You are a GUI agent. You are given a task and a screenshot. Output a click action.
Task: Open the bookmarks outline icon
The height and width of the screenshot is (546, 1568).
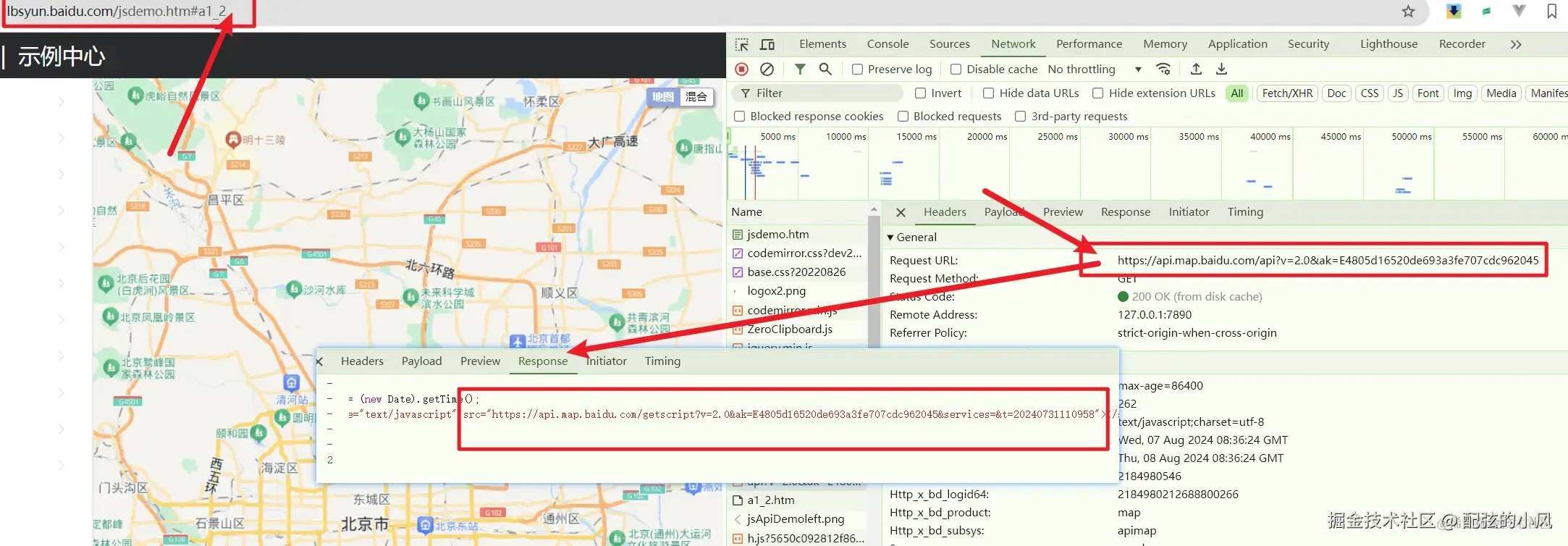click(x=1551, y=11)
